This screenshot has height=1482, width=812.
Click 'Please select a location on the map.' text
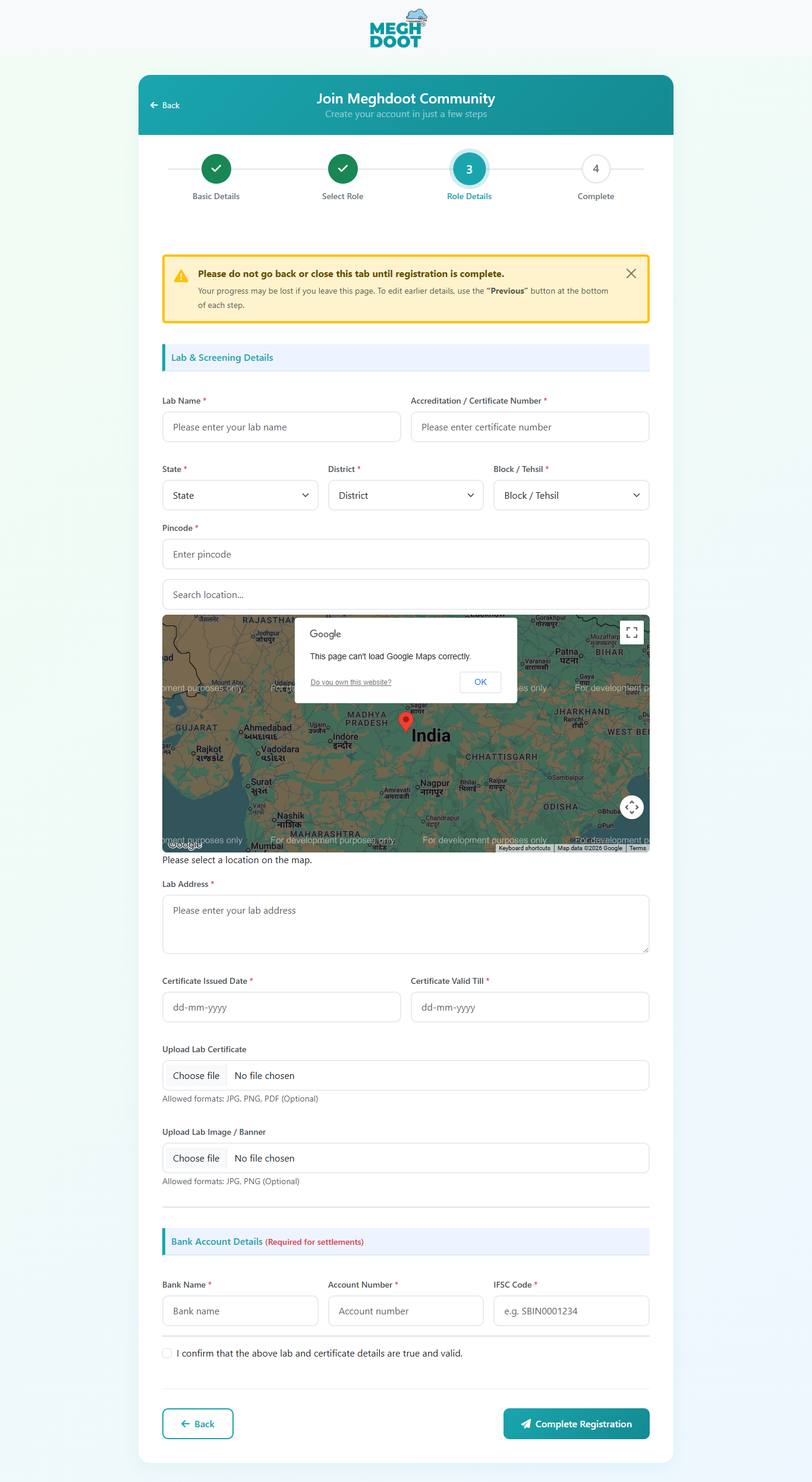pyautogui.click(x=237, y=860)
